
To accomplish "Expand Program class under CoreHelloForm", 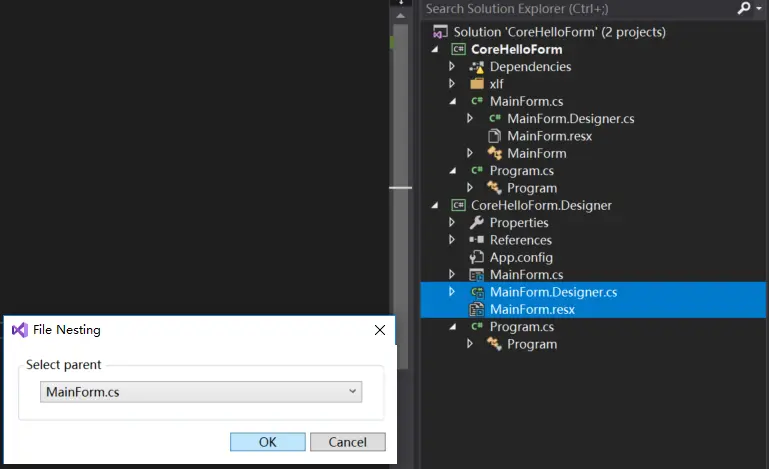I will pos(470,187).
